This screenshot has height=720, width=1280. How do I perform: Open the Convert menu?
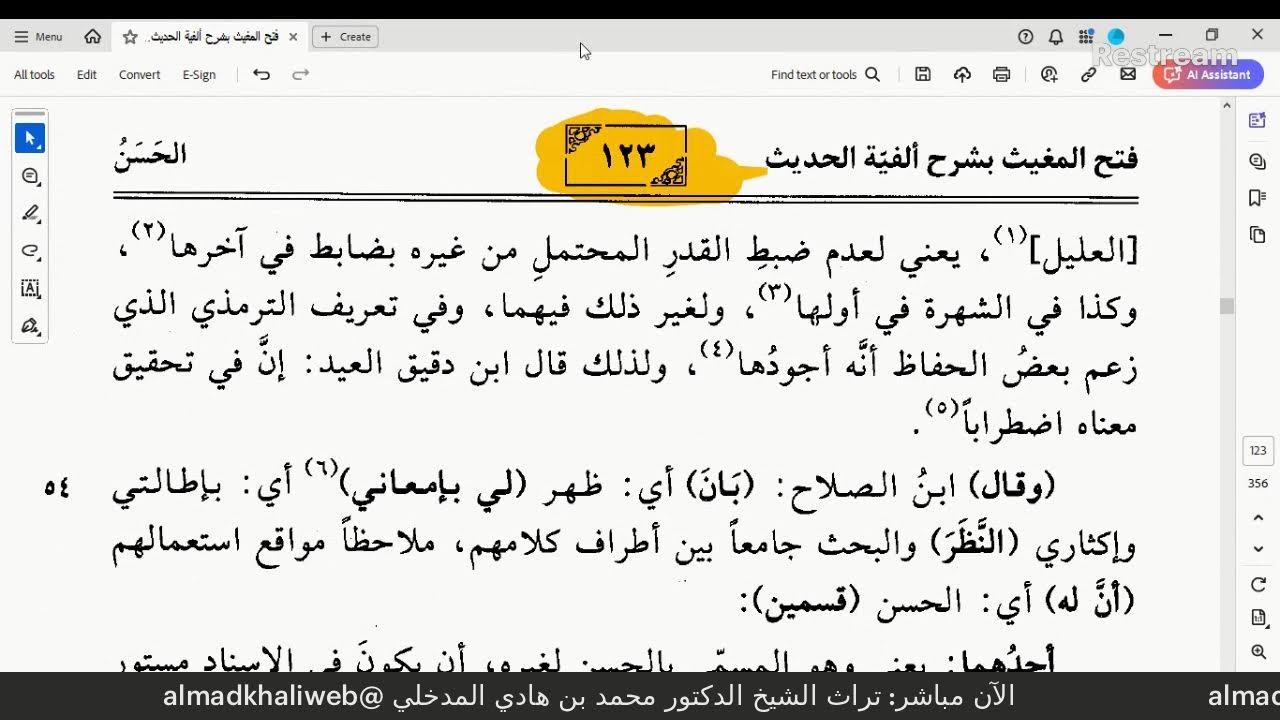click(x=139, y=75)
